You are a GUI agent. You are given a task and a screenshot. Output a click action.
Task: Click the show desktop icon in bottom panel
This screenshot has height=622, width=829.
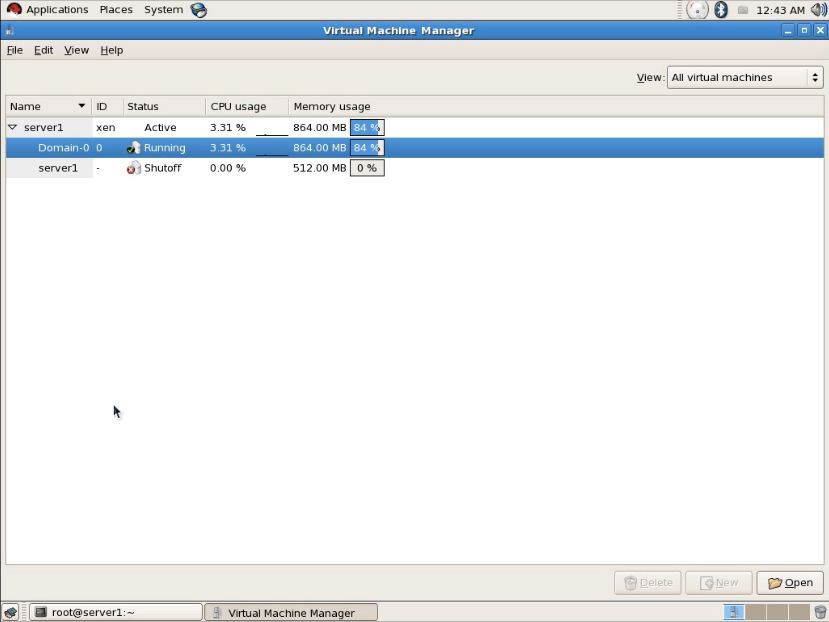(11, 612)
